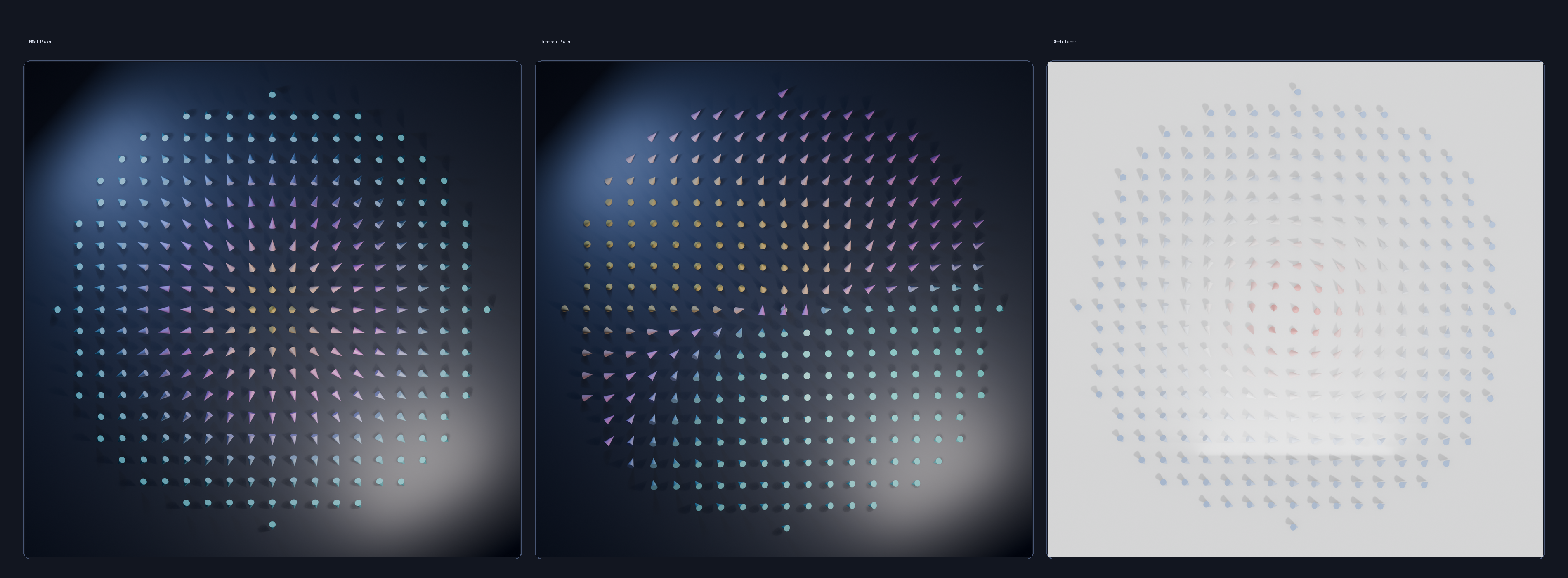This screenshot has width=1568, height=578.
Task: Pick the central yellow cone in Néel panel
Action: point(272,309)
